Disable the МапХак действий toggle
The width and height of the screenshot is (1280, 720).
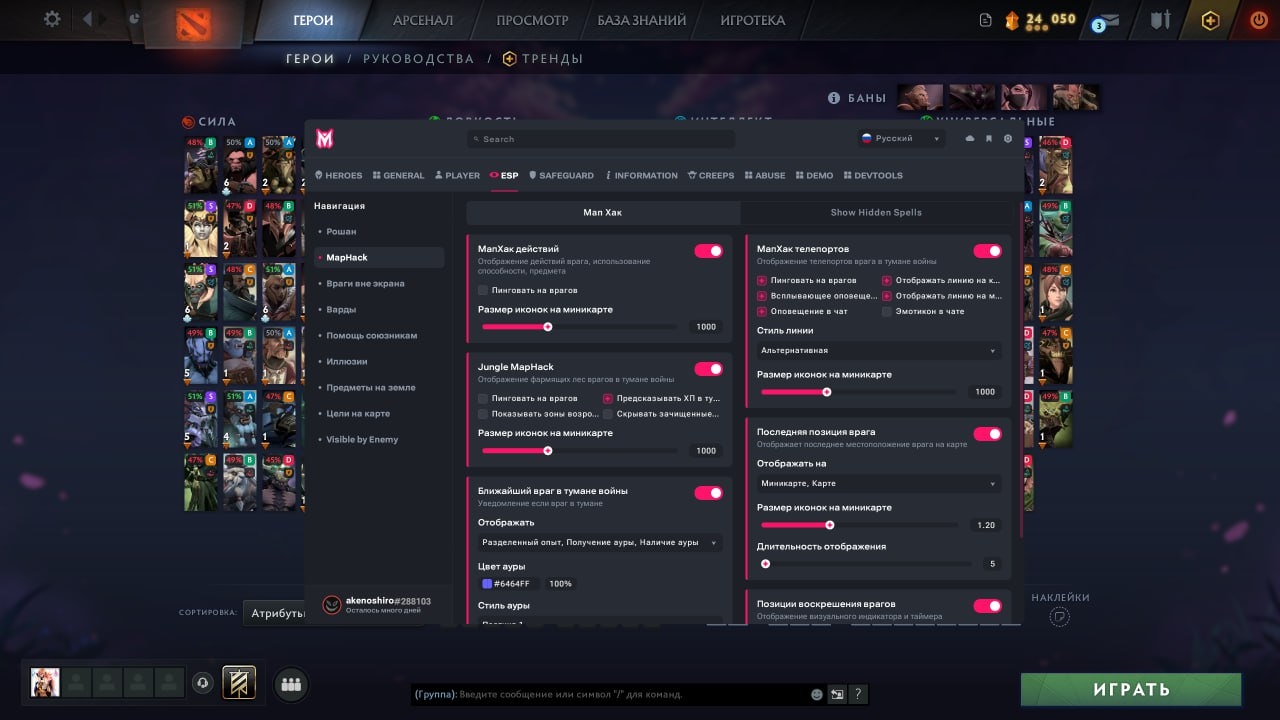707,251
